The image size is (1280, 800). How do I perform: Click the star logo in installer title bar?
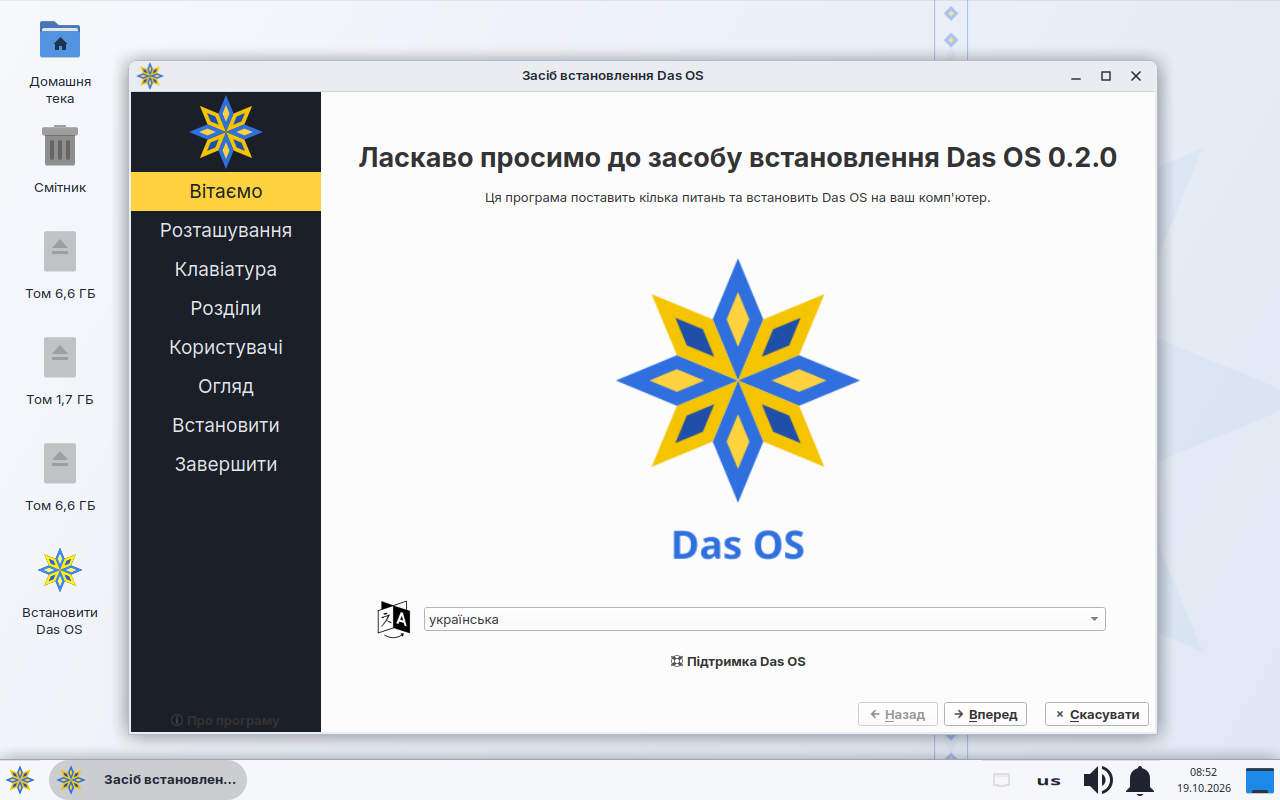tap(150, 76)
